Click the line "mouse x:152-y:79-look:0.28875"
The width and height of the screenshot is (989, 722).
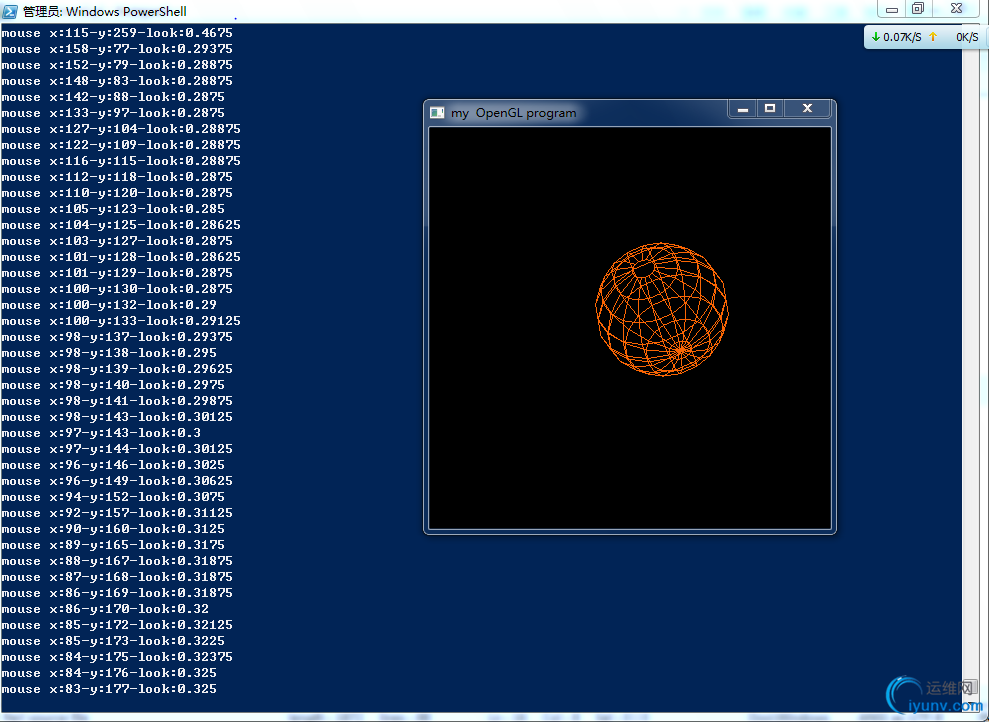[117, 65]
